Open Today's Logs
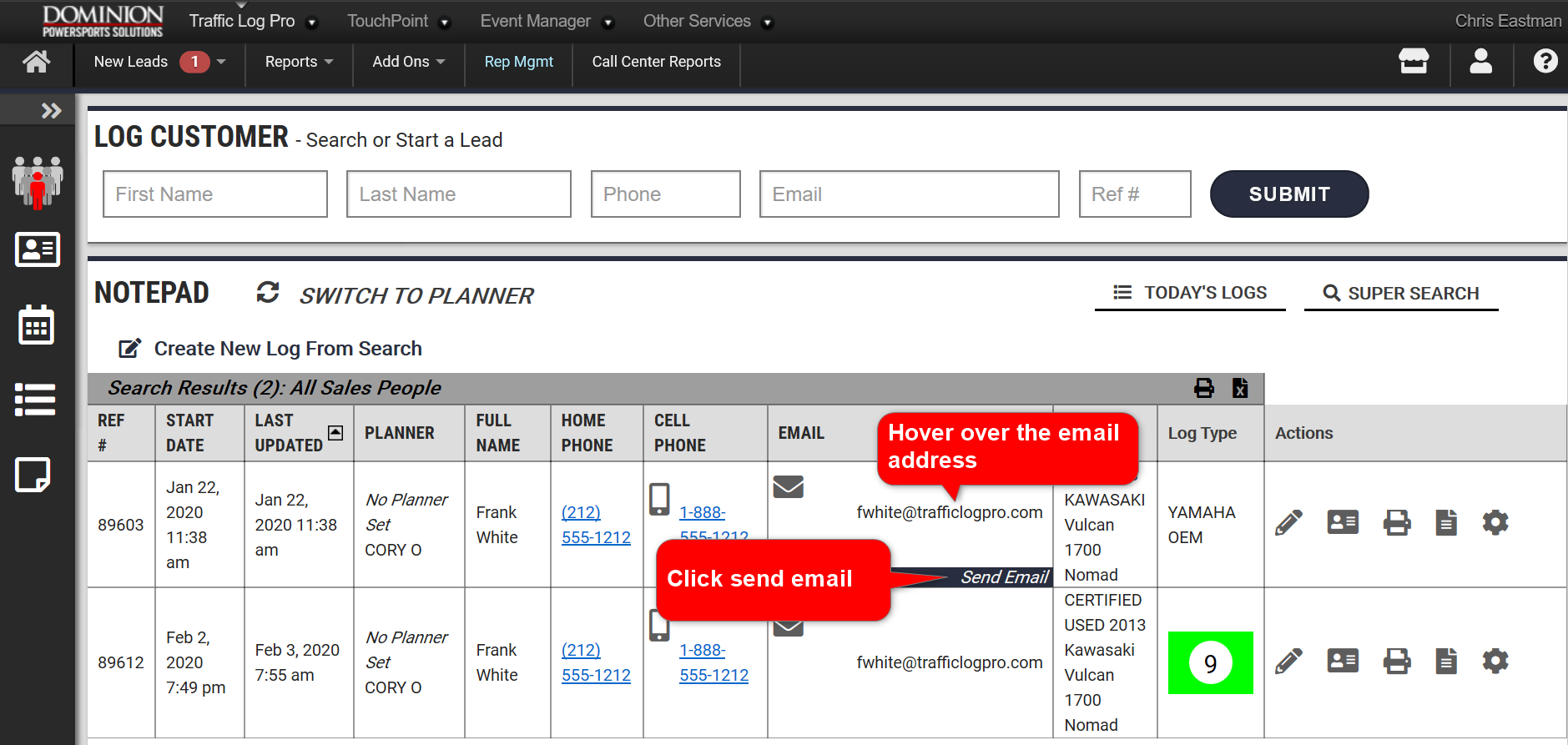 (x=1190, y=293)
